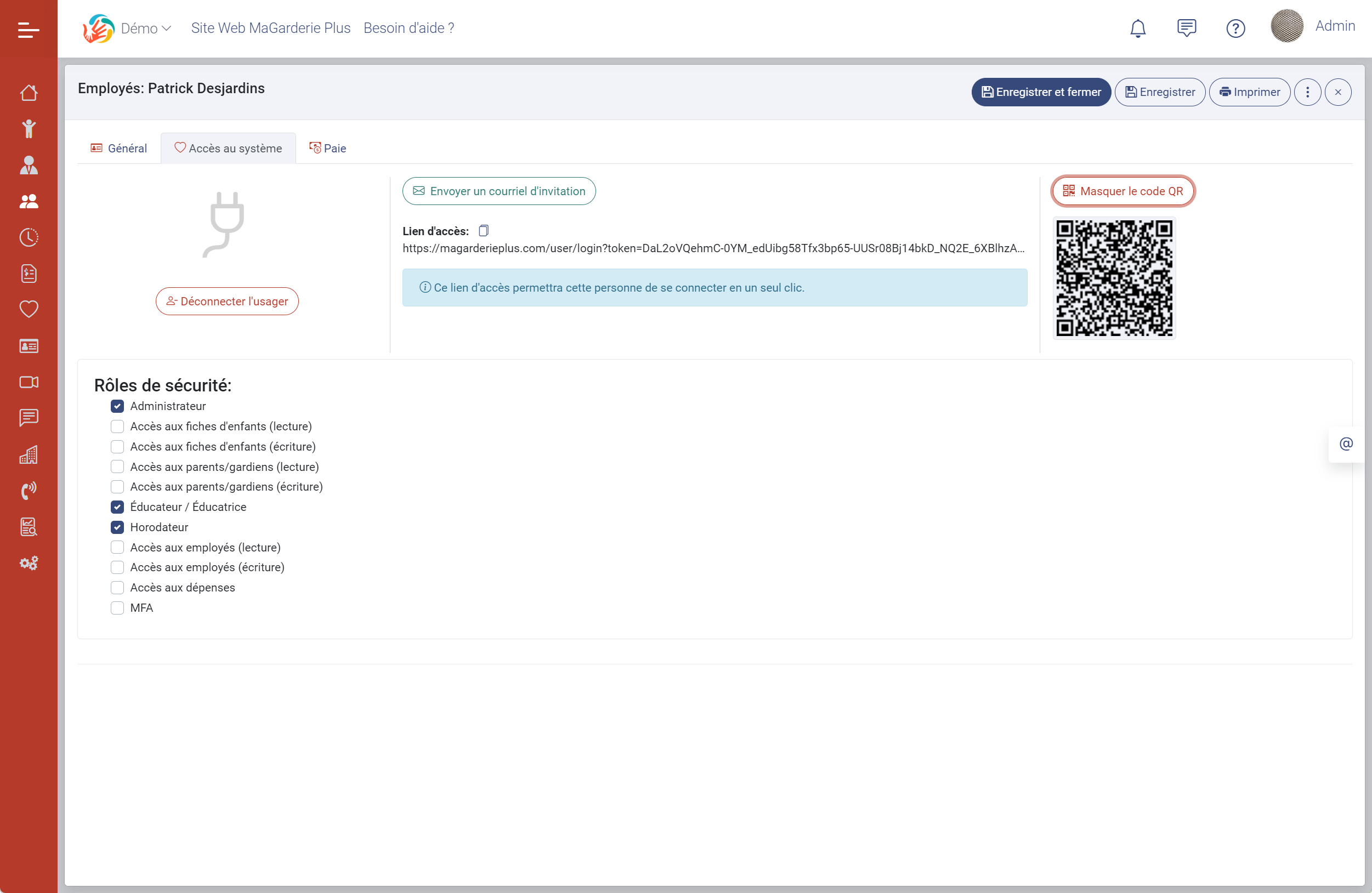This screenshot has width=1372, height=893.
Task: Expand the Démo organization dropdown
Action: [146, 28]
